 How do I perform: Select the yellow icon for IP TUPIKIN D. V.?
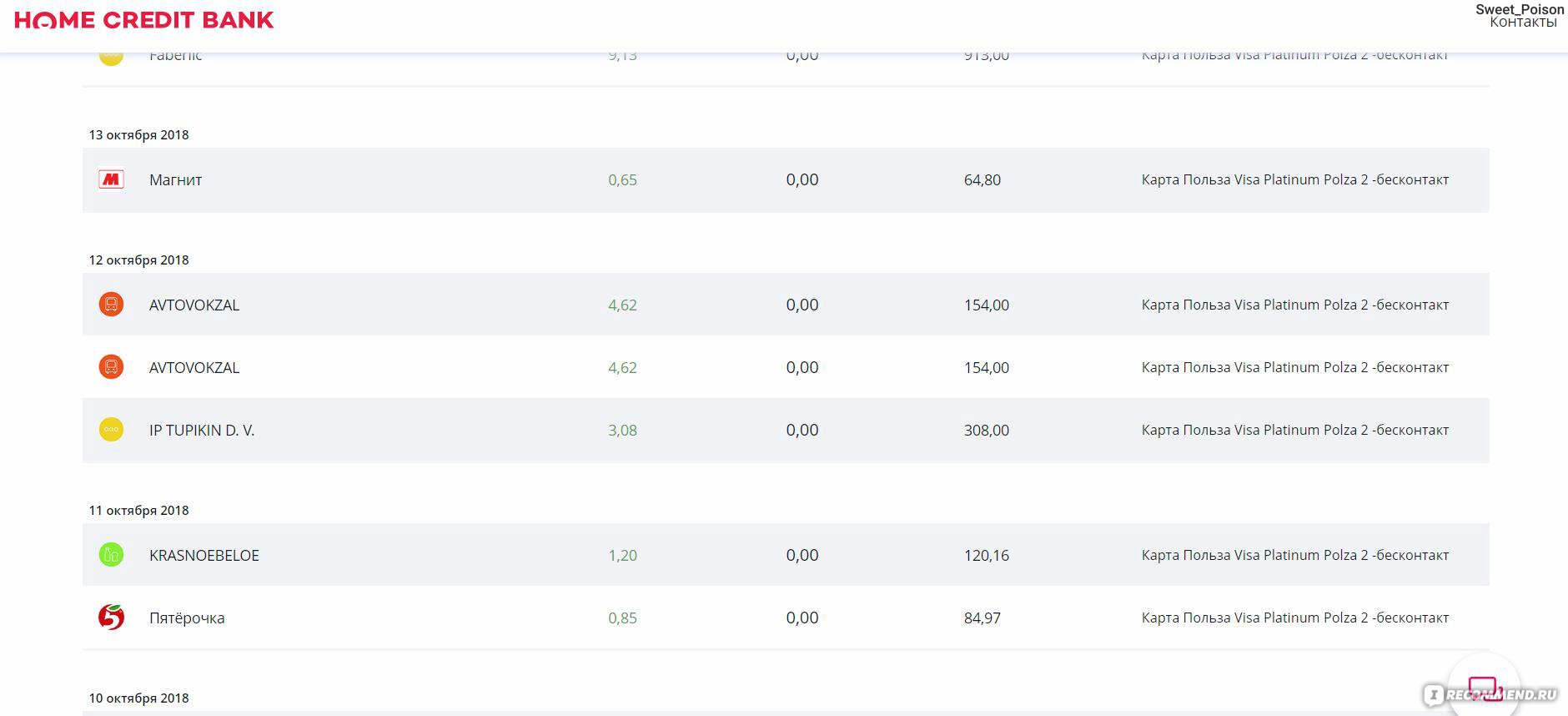[111, 430]
